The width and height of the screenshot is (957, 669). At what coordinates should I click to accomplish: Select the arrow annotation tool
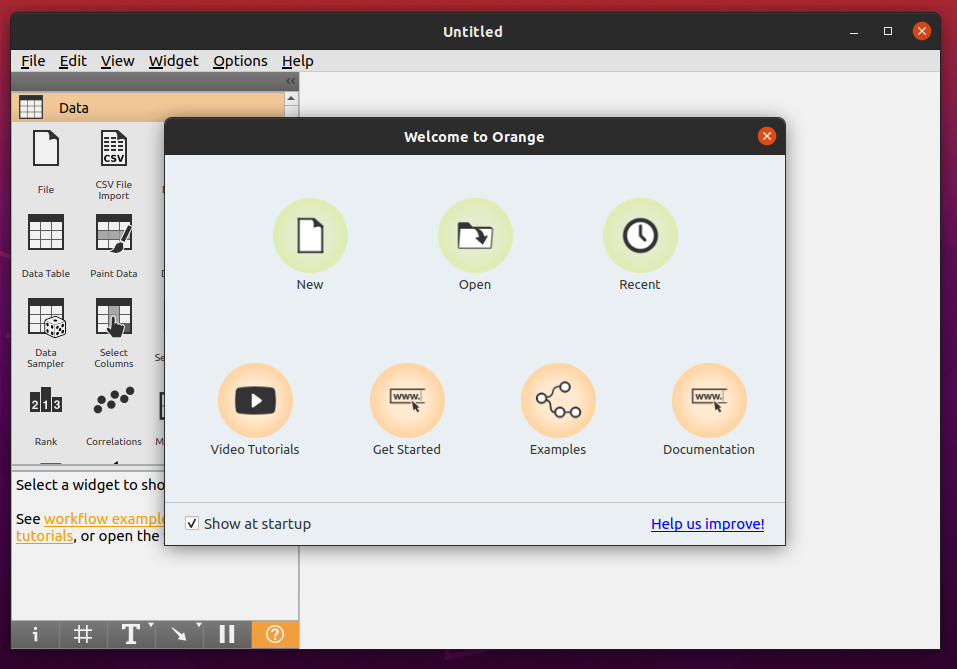[178, 635]
